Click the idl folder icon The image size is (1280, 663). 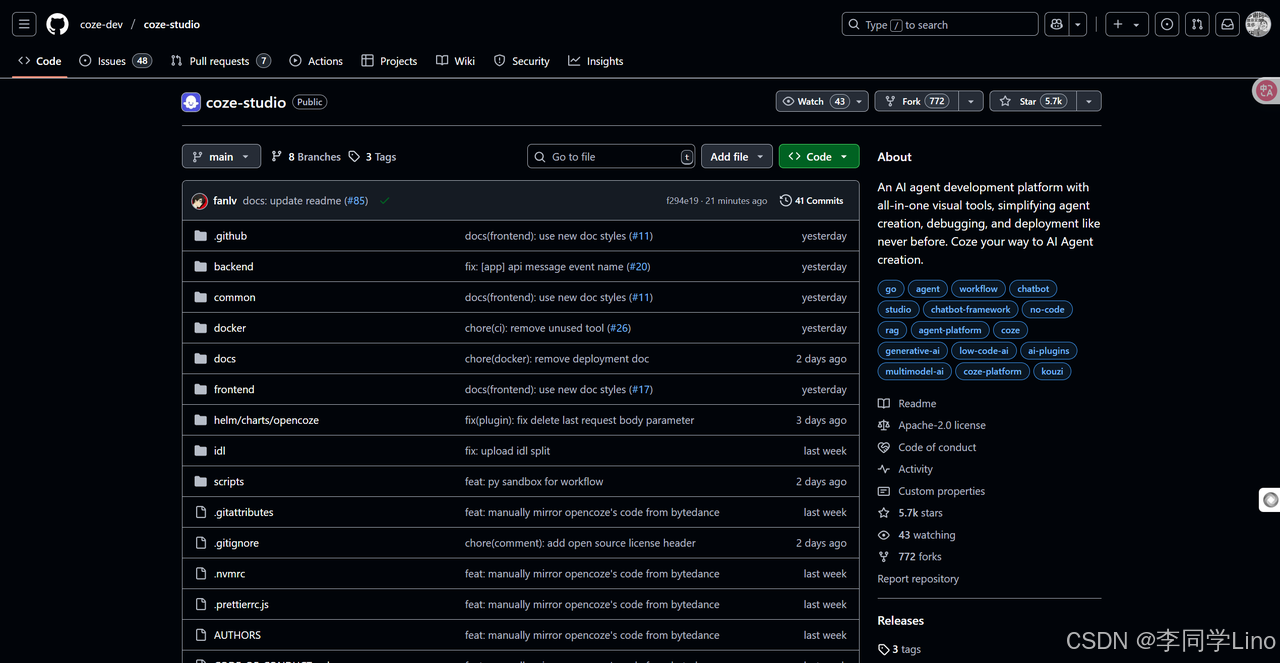200,451
